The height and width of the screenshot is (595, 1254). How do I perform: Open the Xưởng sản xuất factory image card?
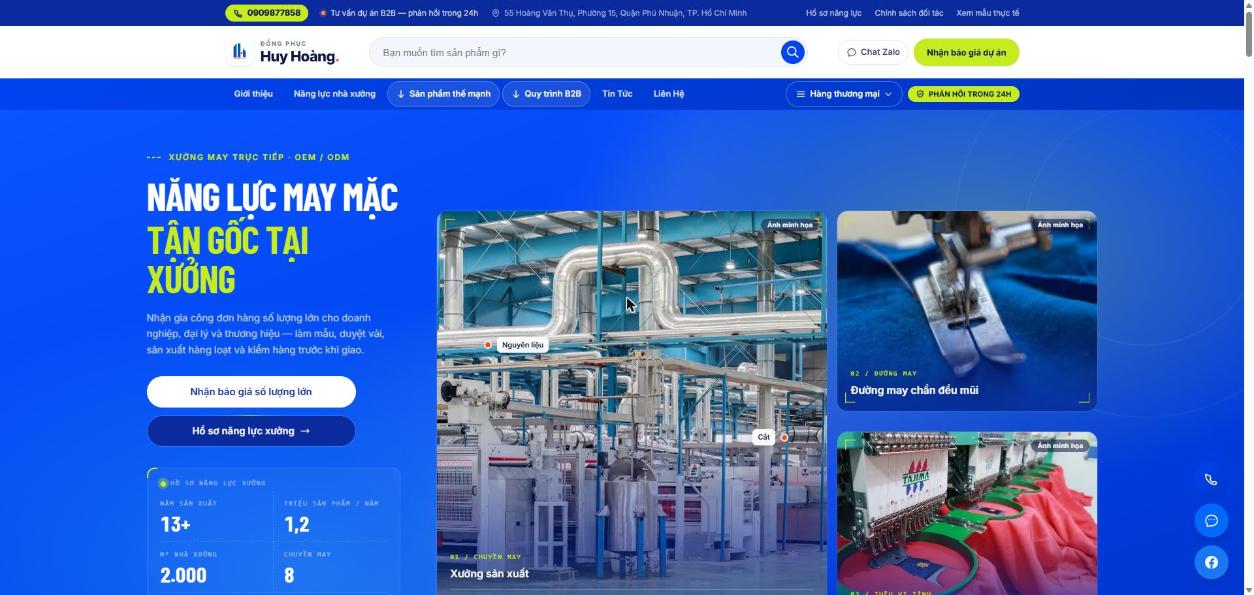(632, 402)
